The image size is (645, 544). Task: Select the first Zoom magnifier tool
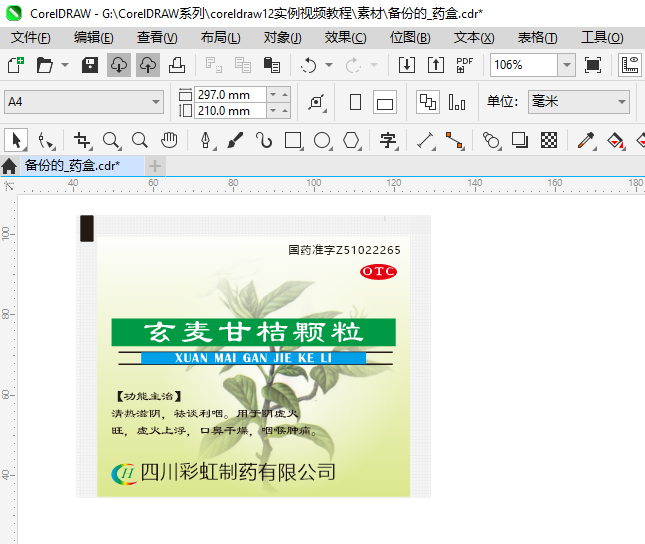[x=111, y=140]
